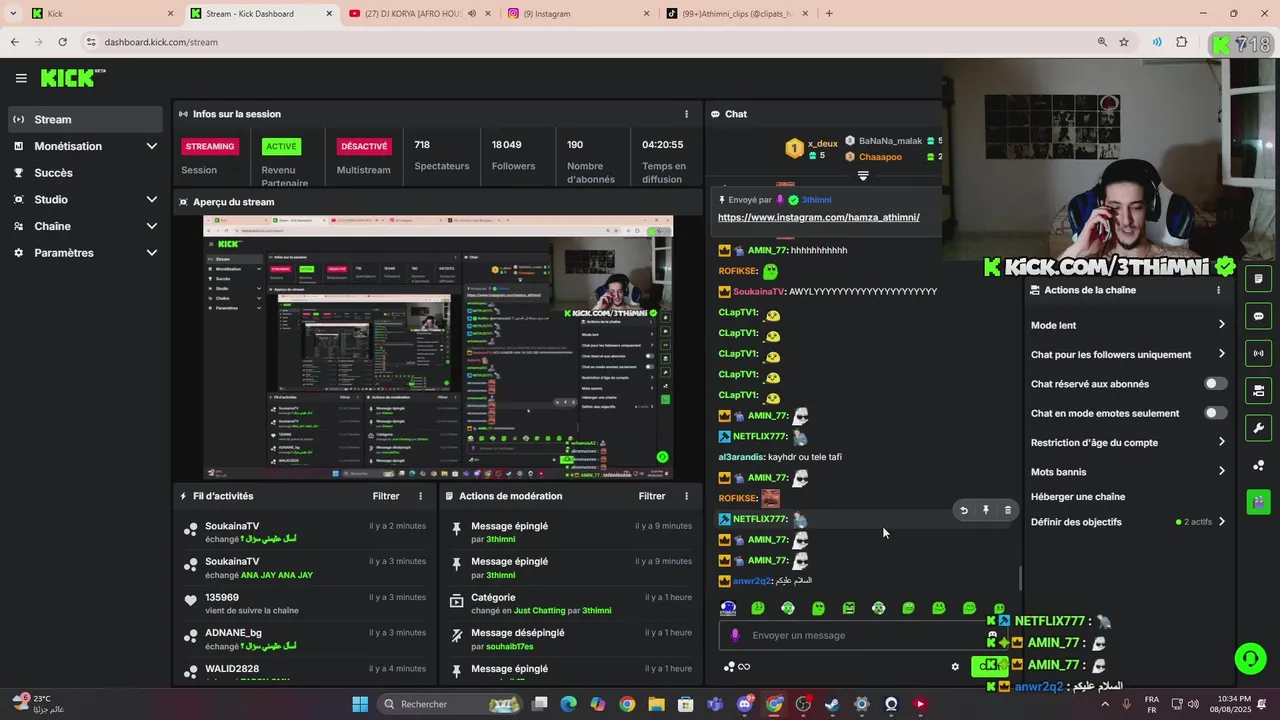Viewport: 1280px width, 720px height.
Task: Open Fil d'activités three-dot menu
Action: 420,496
